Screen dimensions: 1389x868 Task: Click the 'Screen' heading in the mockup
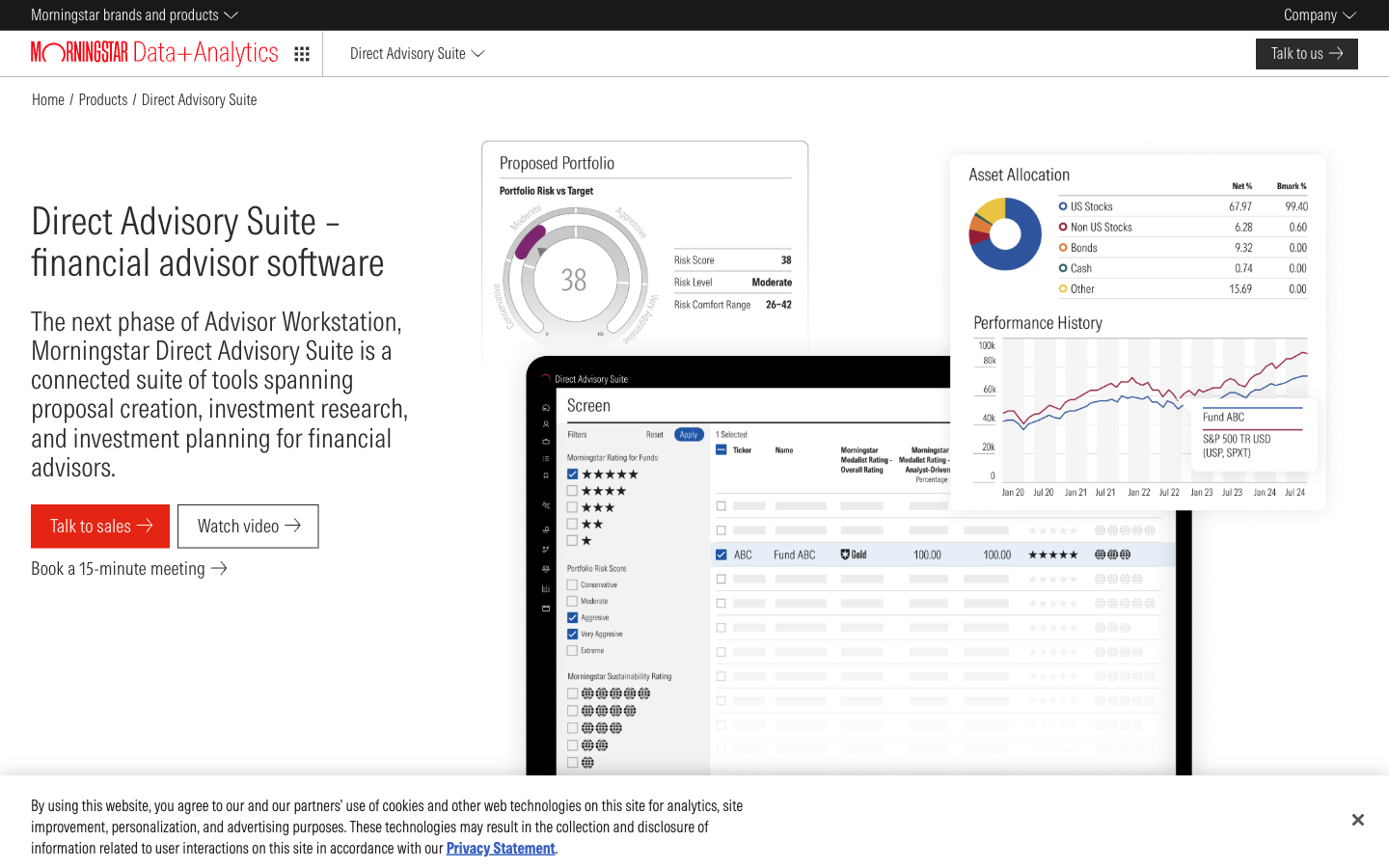588,406
